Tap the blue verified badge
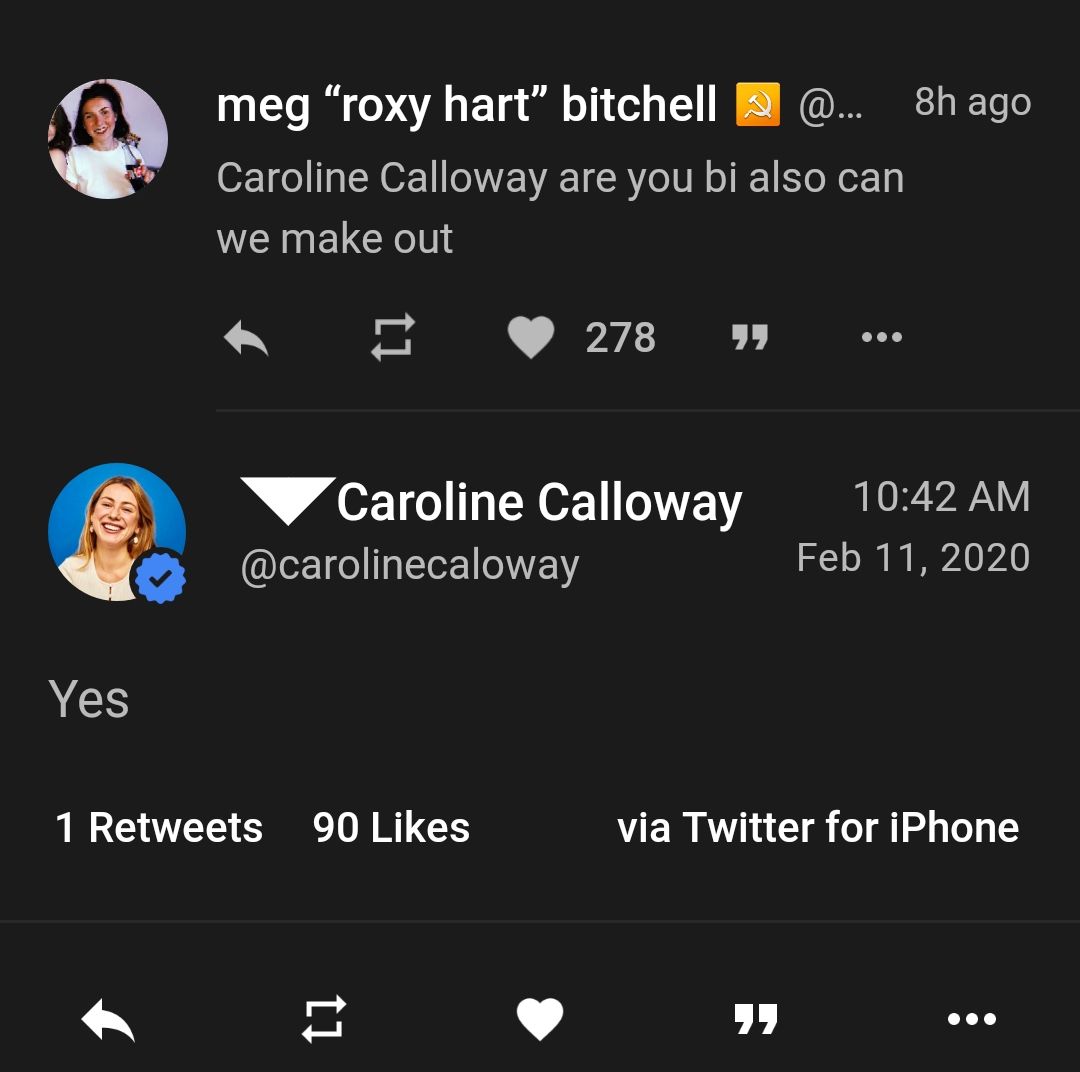 [160, 577]
